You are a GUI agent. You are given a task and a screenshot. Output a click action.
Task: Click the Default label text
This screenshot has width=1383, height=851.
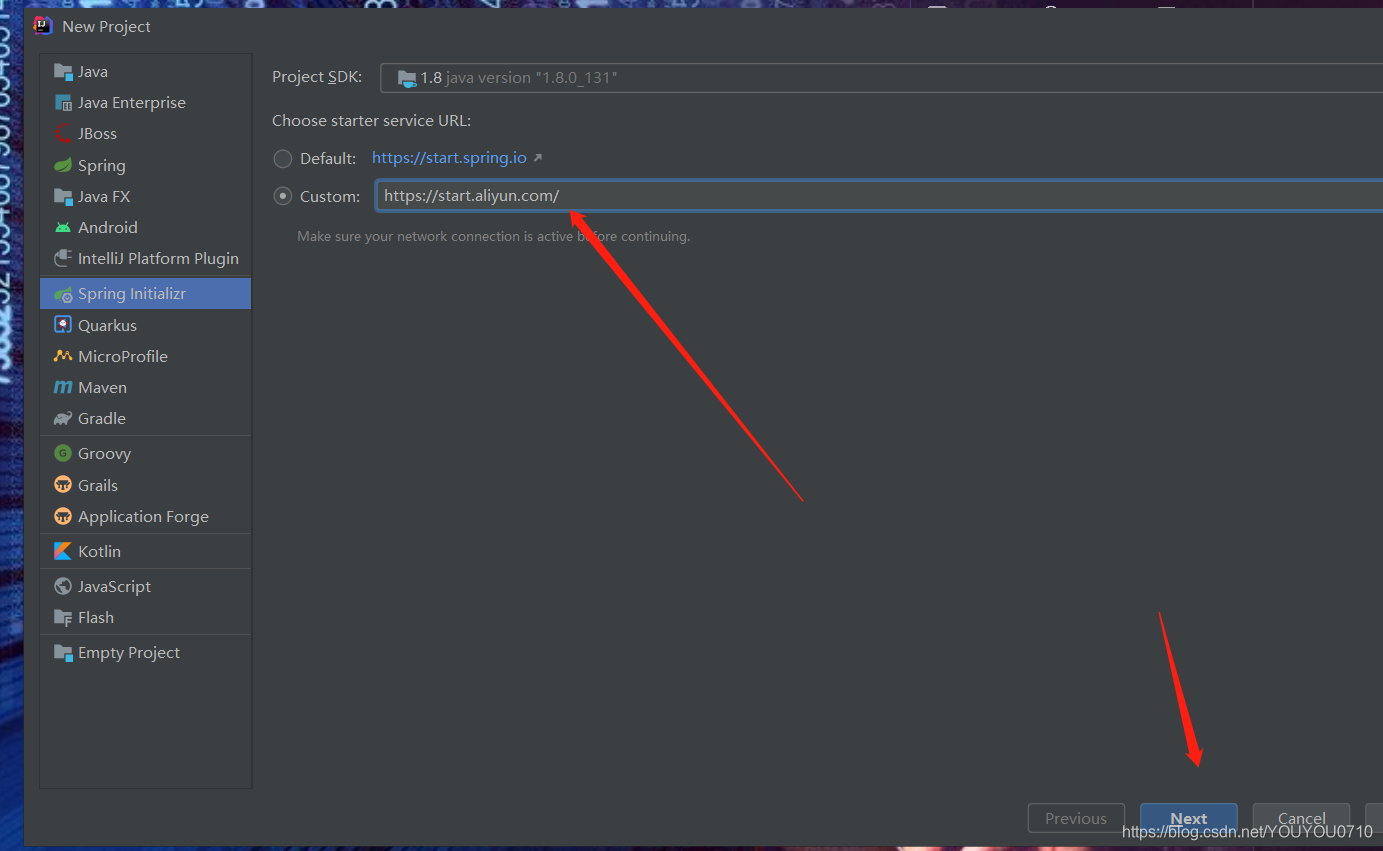pyautogui.click(x=328, y=158)
